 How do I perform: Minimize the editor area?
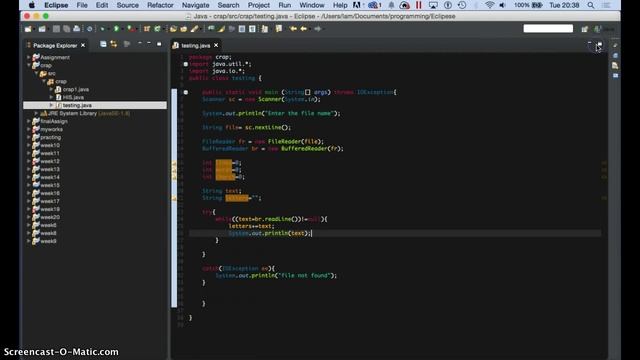click(x=589, y=43)
